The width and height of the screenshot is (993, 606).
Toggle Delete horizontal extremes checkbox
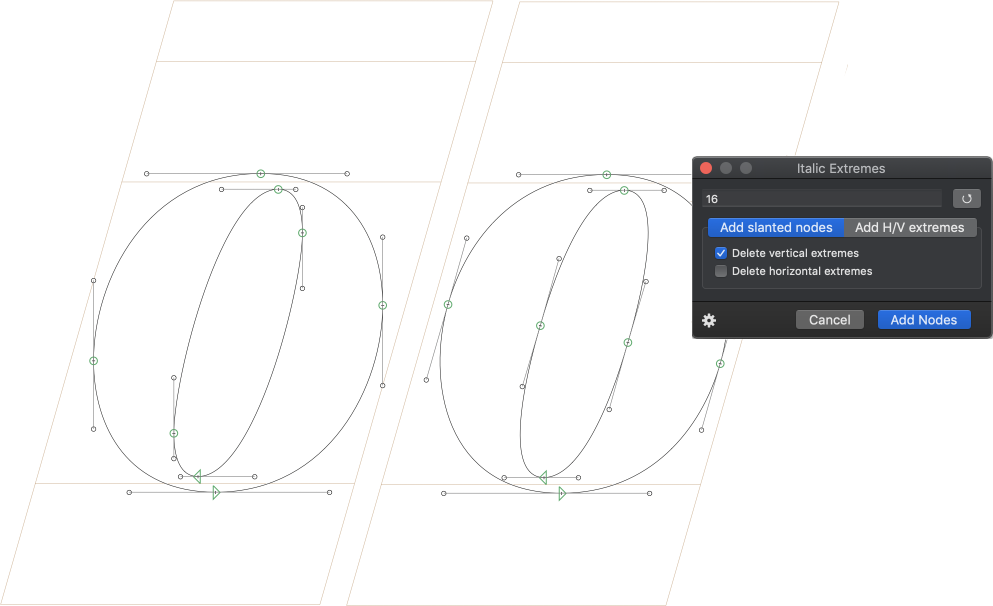coord(721,271)
